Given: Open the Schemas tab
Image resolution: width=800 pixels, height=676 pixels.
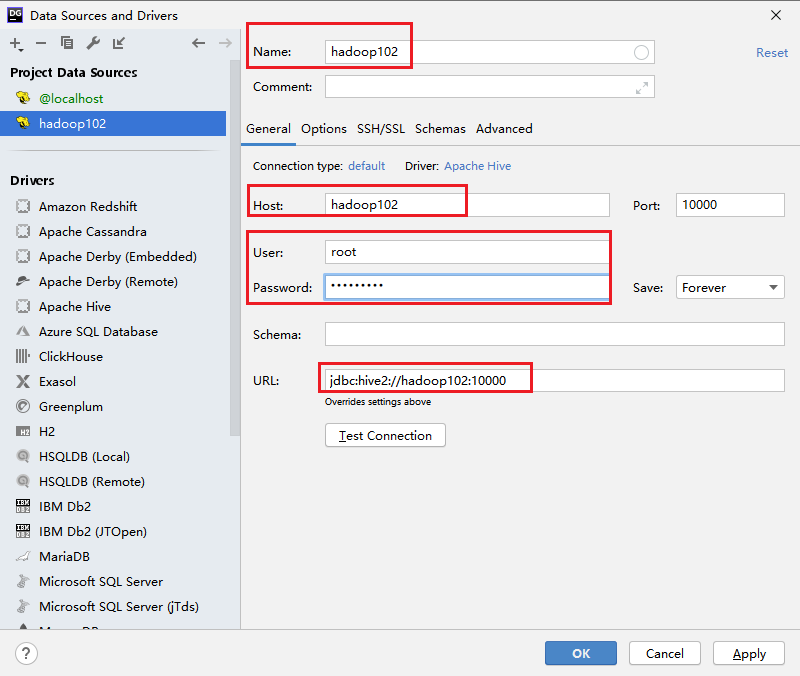Looking at the screenshot, I should pyautogui.click(x=440, y=129).
